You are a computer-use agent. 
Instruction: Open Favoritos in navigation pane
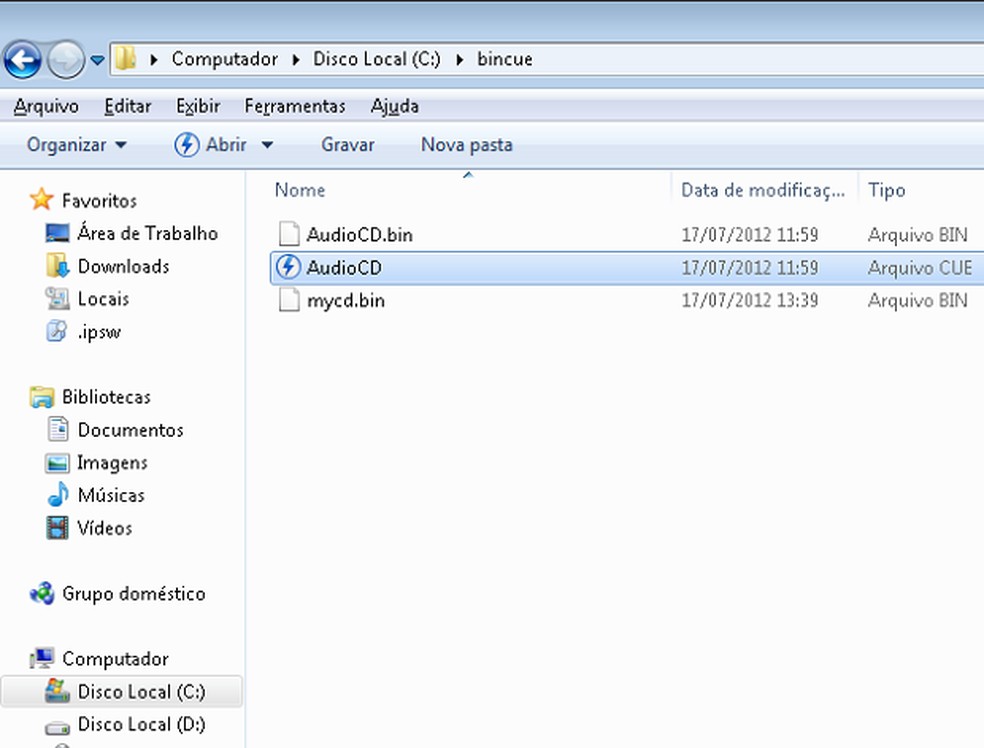[99, 201]
